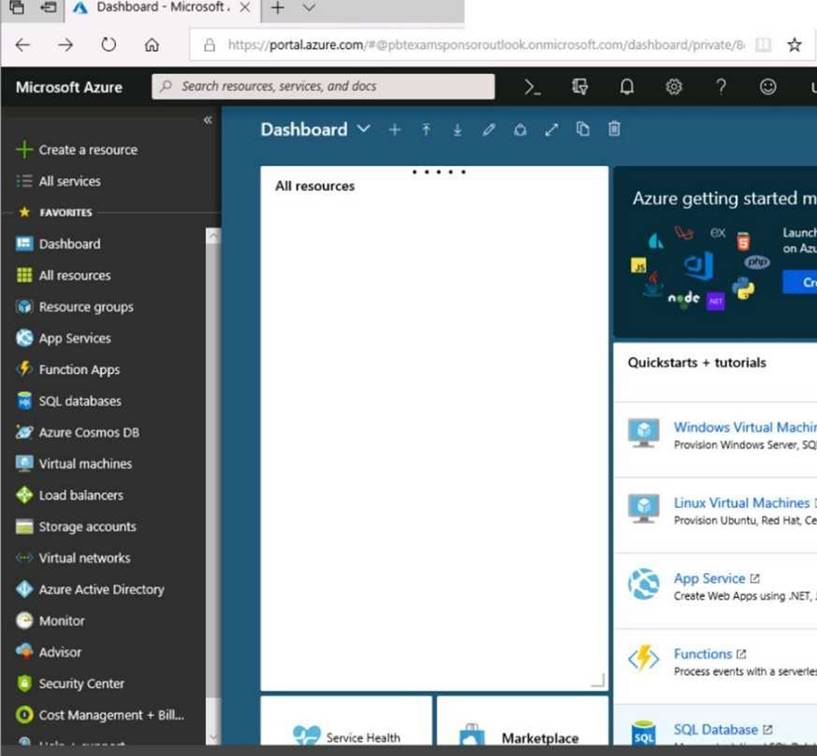Open All resources in the sidebar
This screenshot has height=756, width=817.
tap(64, 275)
